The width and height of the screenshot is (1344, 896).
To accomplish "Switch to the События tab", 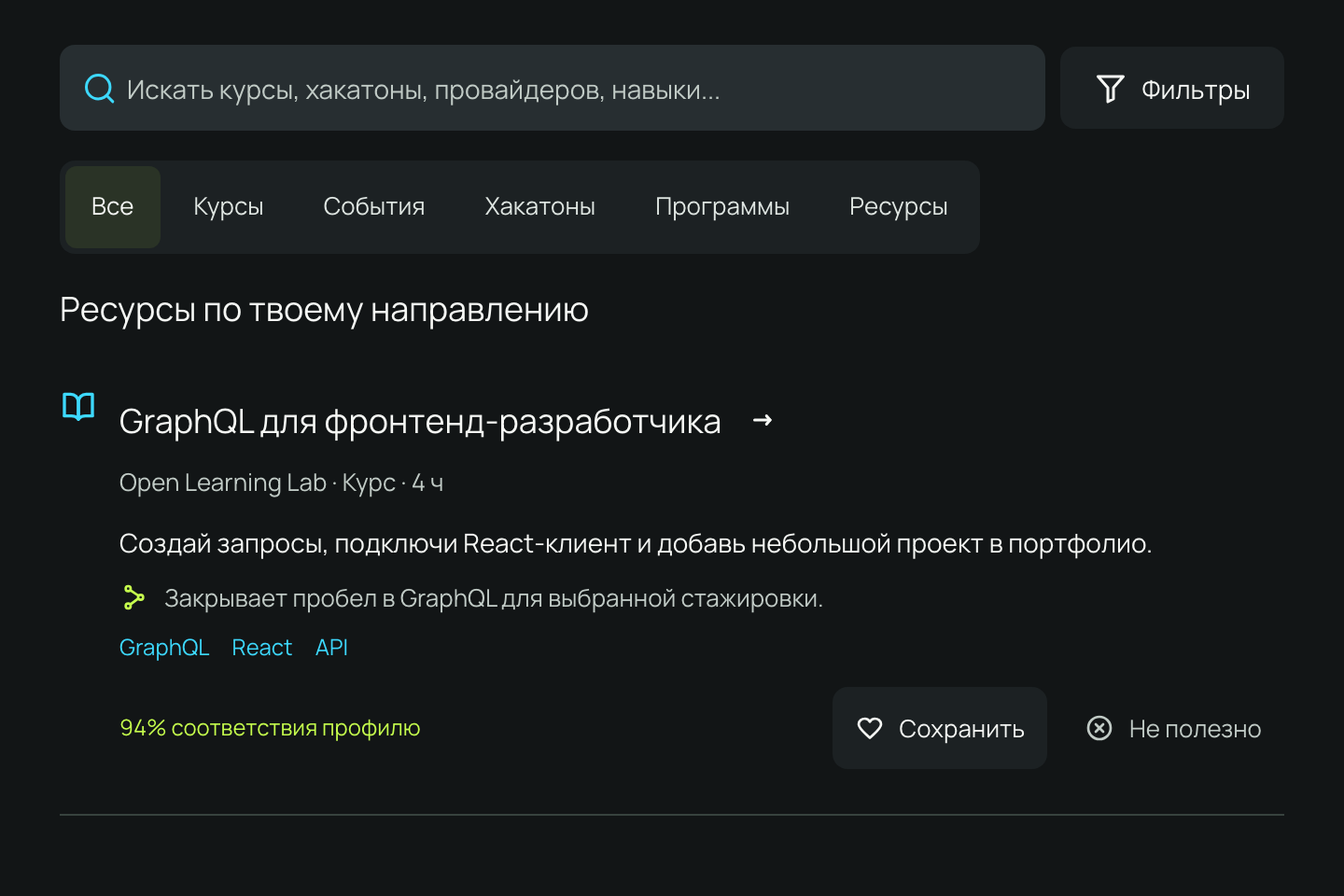I will click(374, 207).
